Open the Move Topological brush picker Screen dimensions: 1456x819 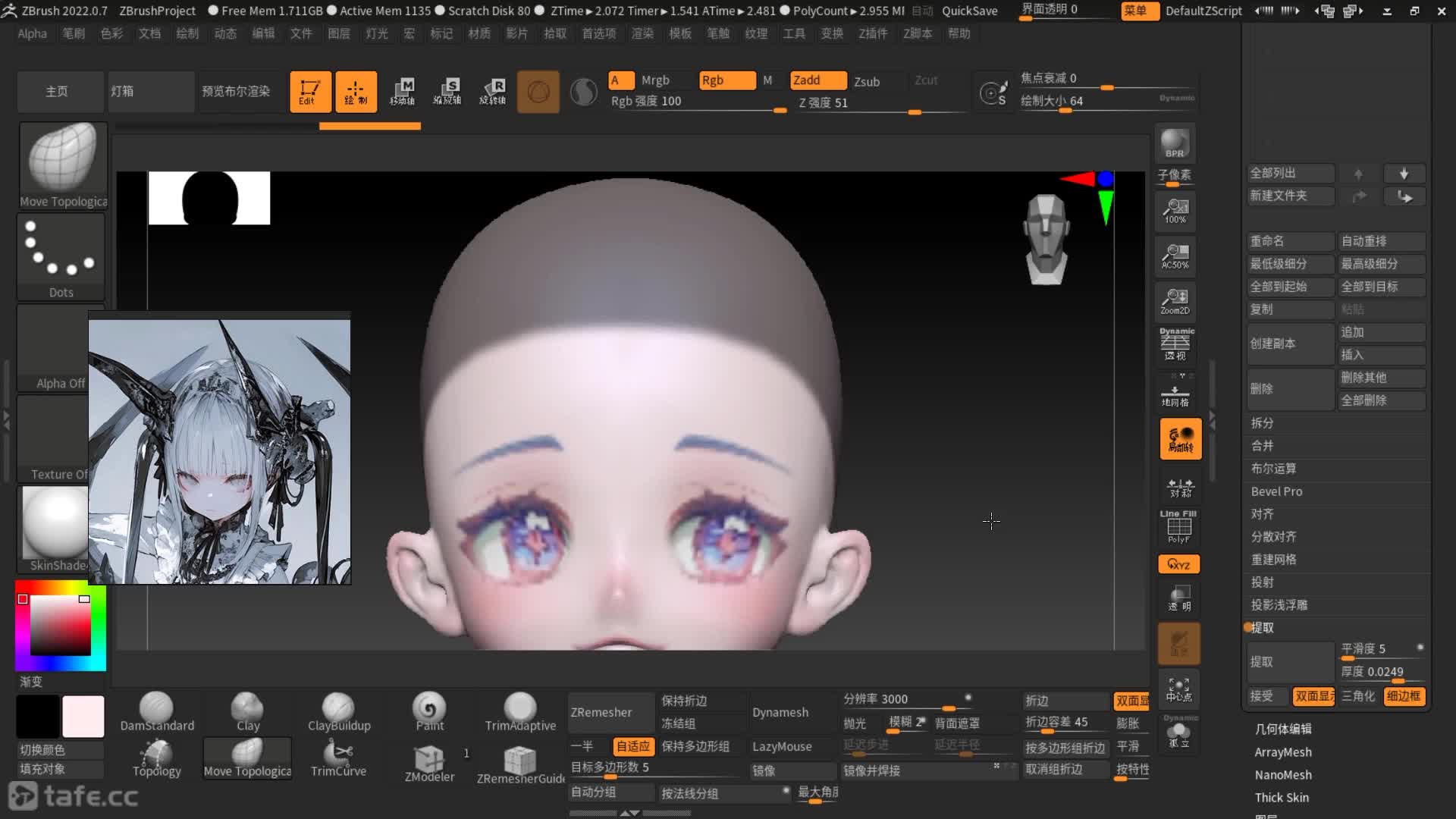tap(63, 165)
